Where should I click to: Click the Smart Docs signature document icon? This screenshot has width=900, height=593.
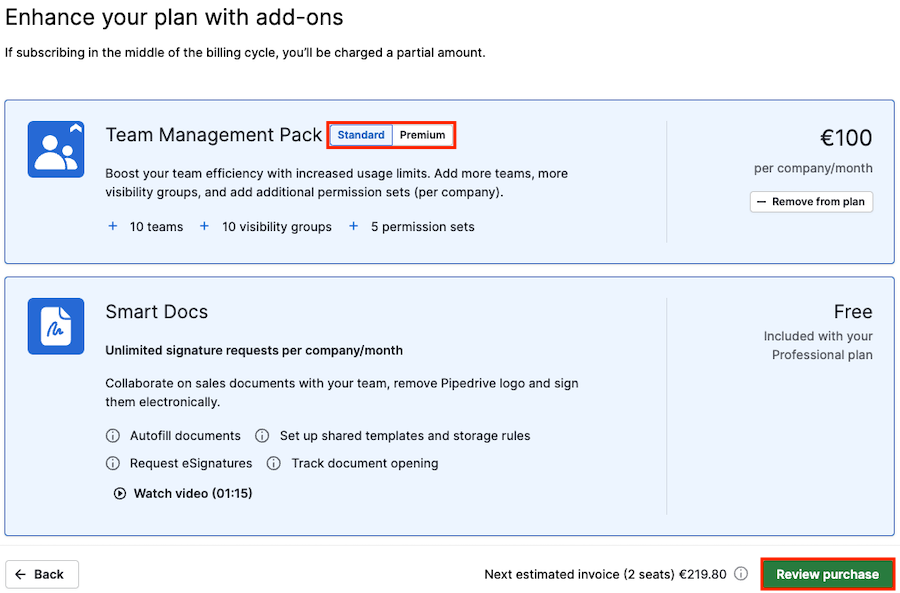pos(56,326)
